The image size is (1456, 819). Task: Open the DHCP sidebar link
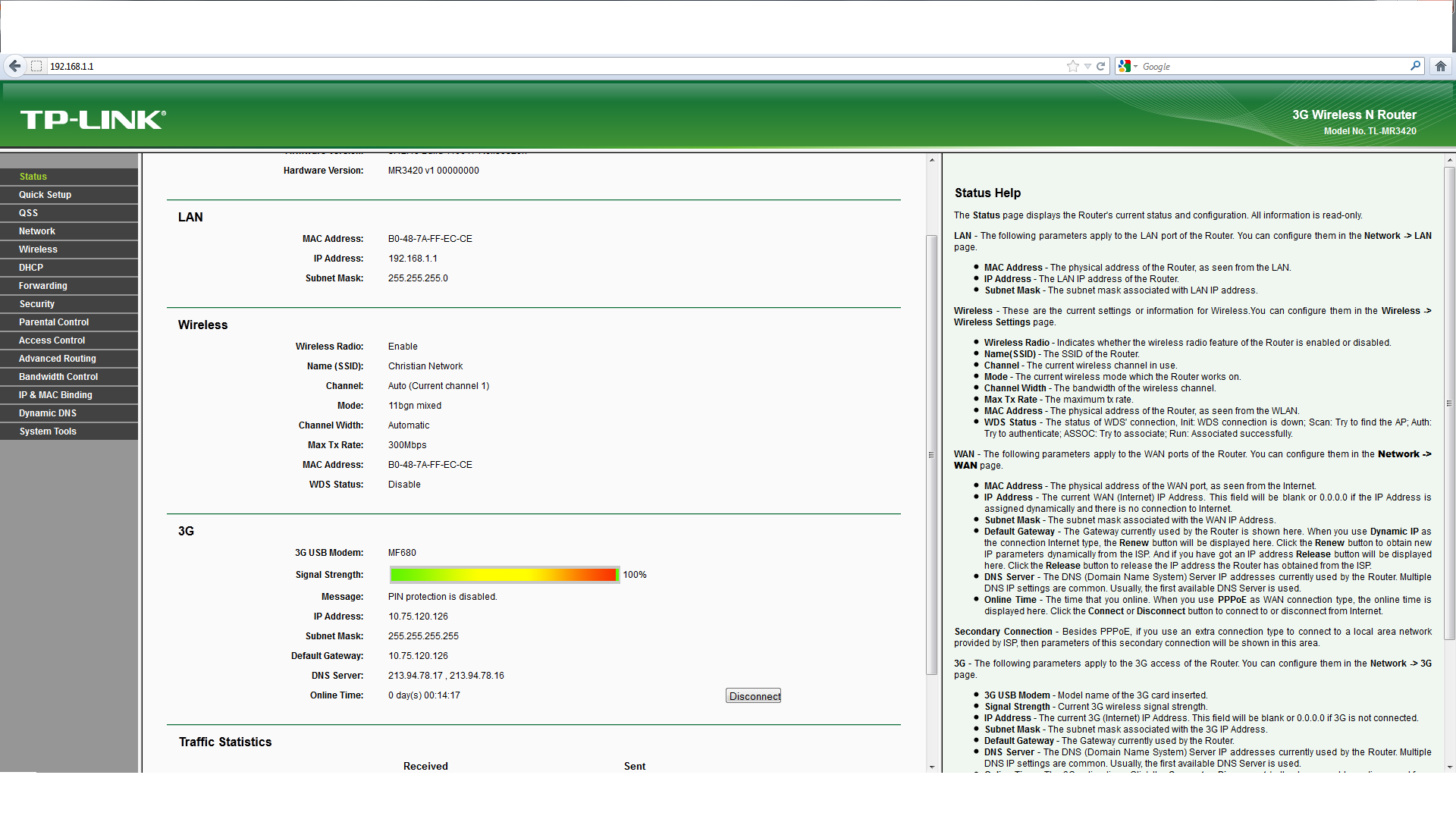31,268
